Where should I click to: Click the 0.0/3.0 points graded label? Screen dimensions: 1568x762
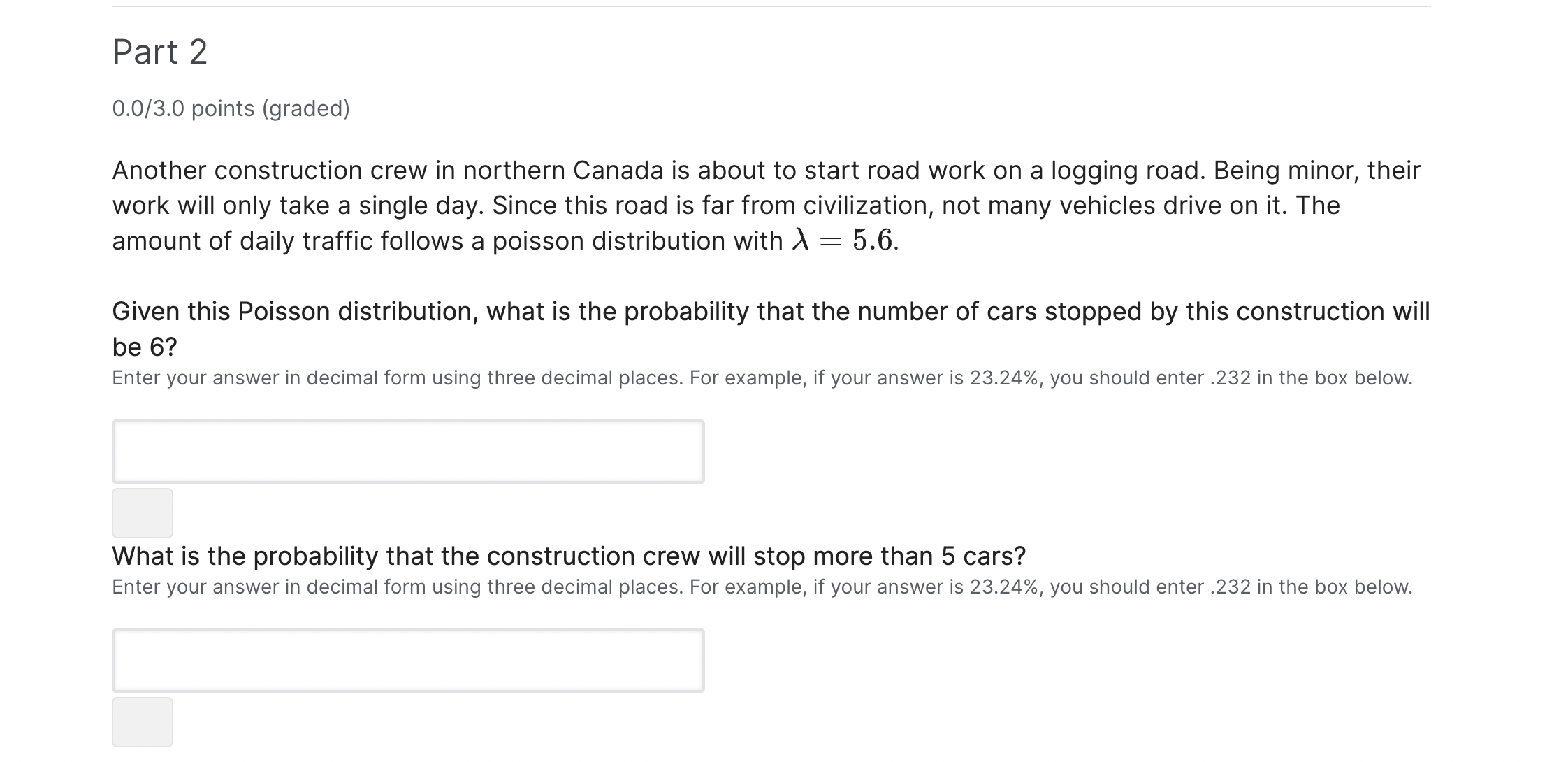[231, 108]
